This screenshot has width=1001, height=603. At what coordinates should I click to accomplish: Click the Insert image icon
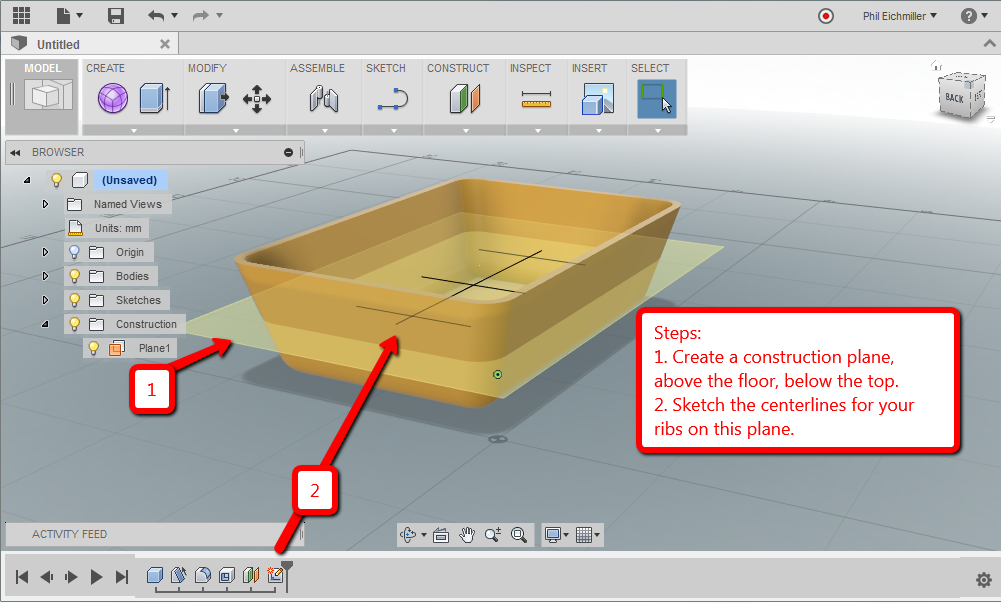click(x=598, y=99)
